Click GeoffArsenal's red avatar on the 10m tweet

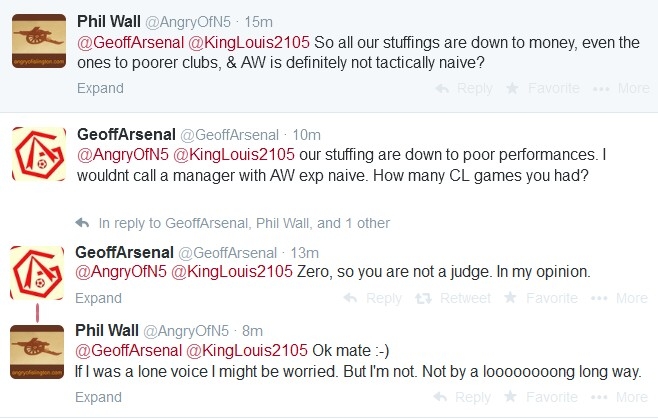tap(38, 159)
